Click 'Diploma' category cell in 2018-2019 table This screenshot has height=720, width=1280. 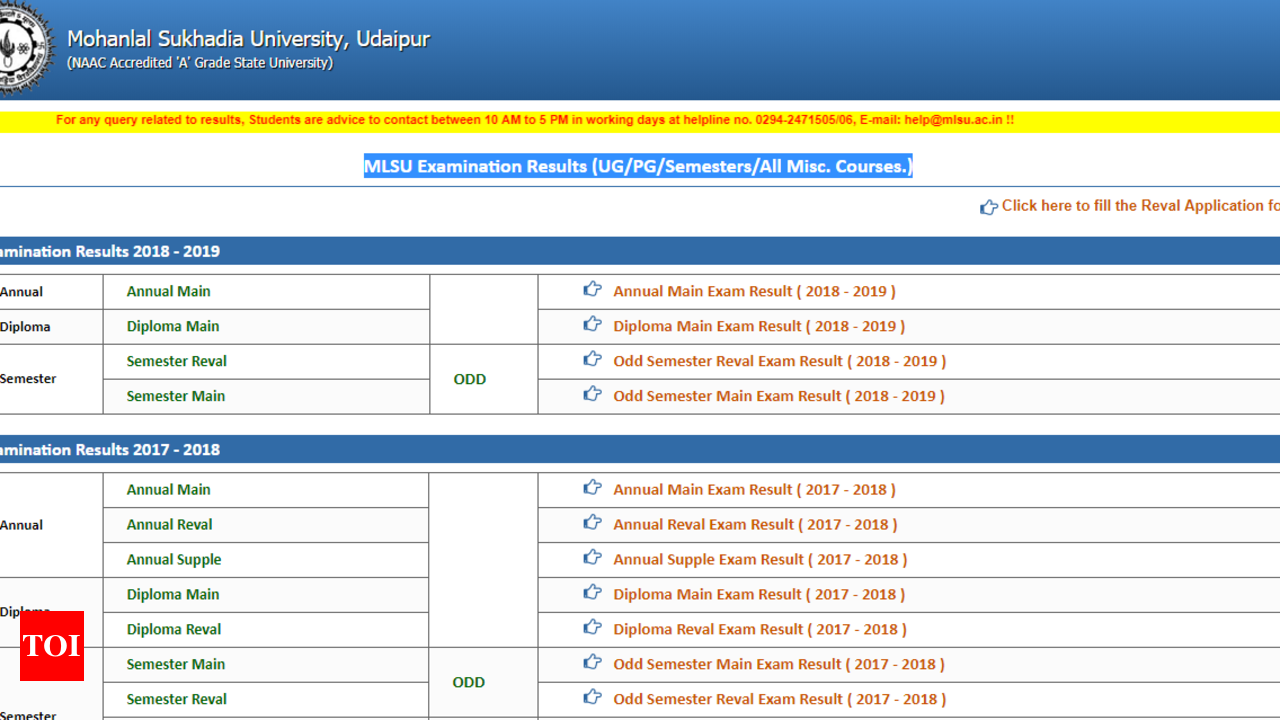click(x=51, y=327)
